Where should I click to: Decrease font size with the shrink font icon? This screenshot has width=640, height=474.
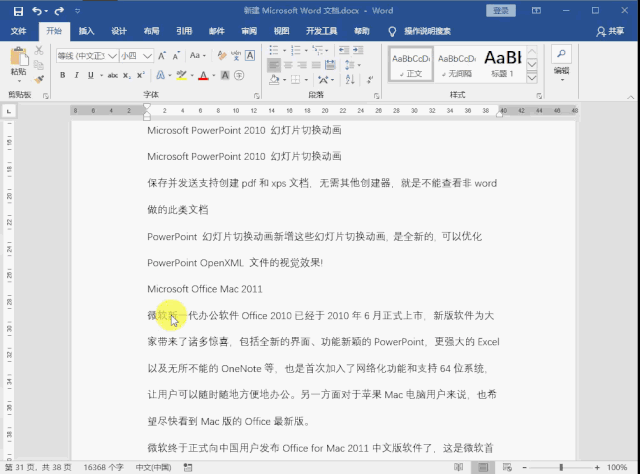[x=176, y=56]
